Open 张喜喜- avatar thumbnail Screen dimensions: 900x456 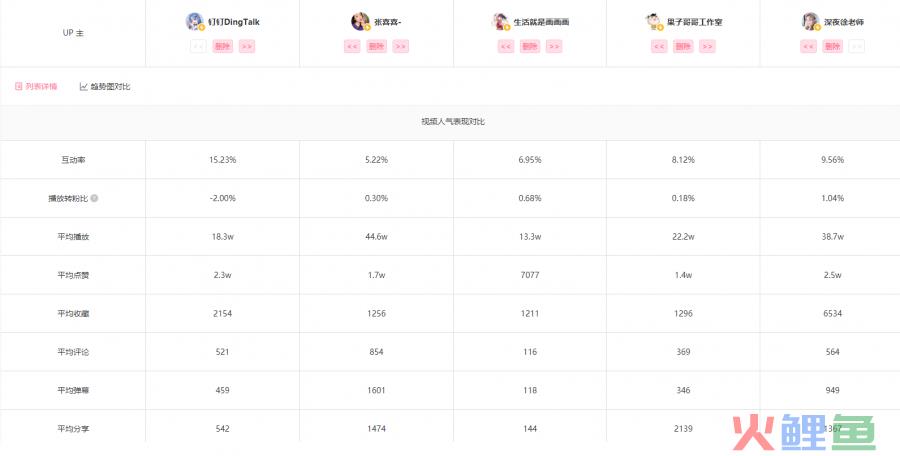[360, 21]
